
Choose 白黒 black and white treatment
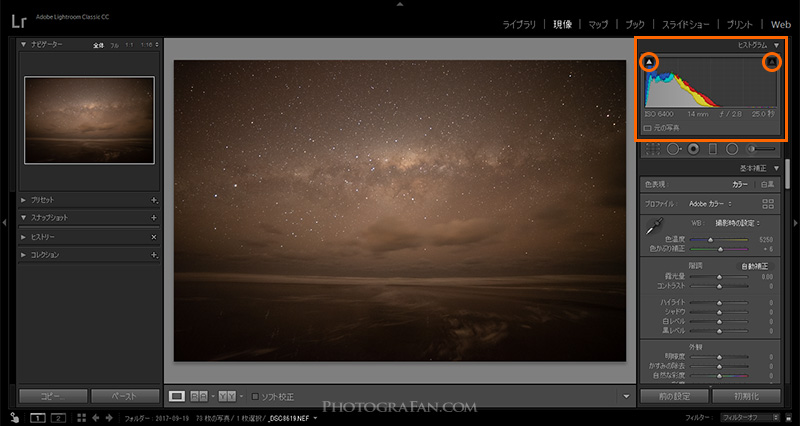point(767,185)
